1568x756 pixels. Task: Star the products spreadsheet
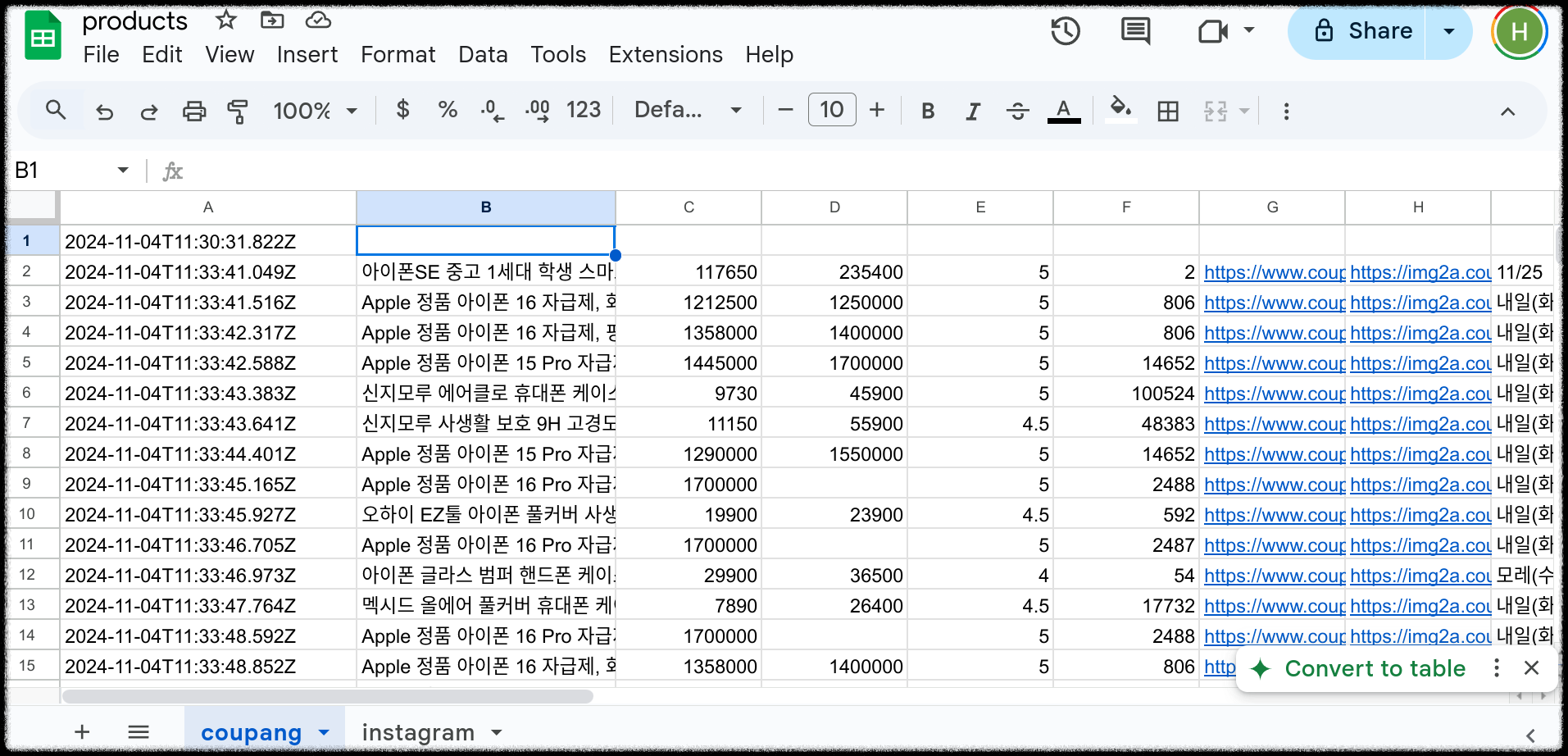[x=226, y=20]
